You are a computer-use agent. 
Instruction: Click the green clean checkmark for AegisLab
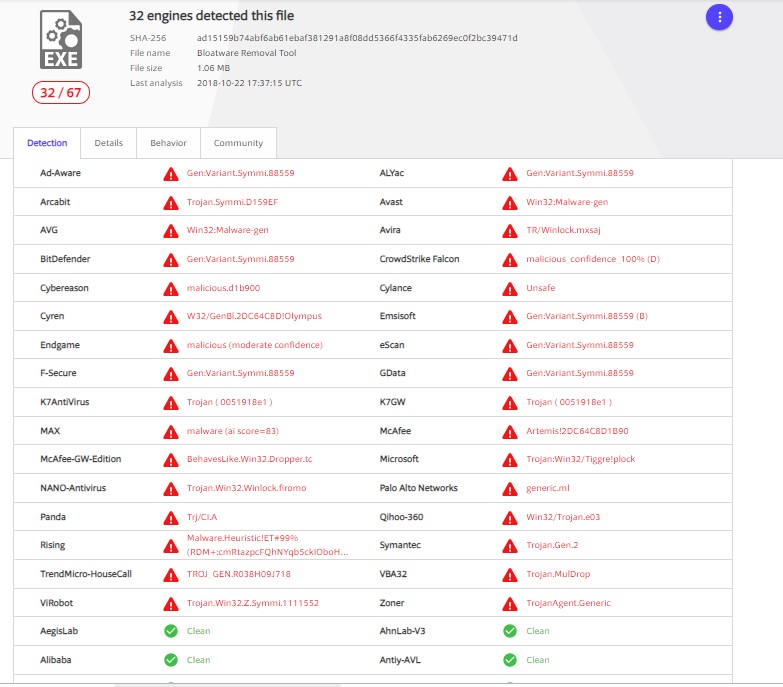(171, 632)
